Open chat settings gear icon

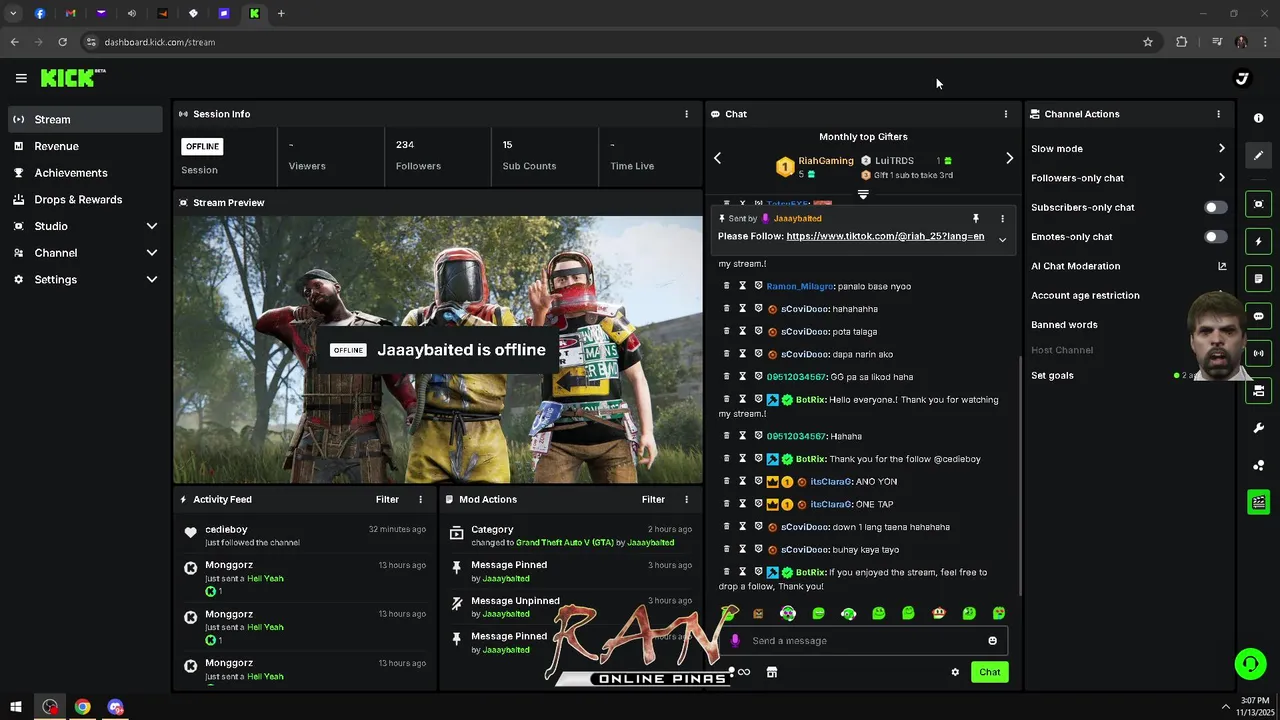[x=955, y=672]
